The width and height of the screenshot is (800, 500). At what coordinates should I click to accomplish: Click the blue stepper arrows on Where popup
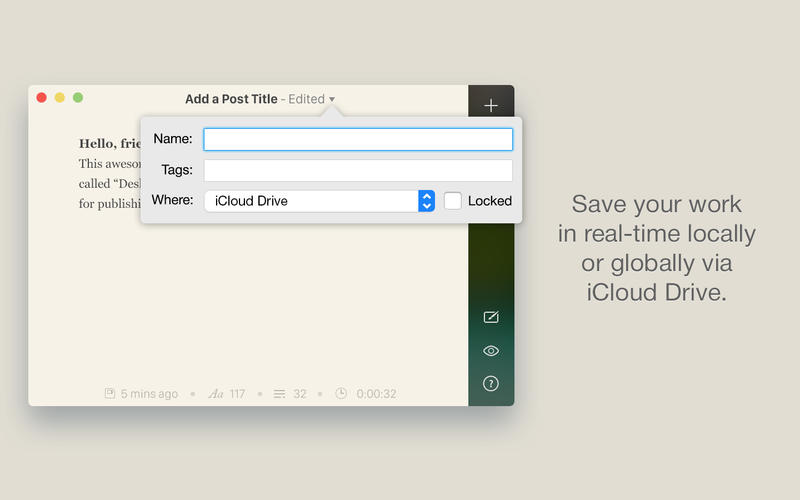[427, 201]
